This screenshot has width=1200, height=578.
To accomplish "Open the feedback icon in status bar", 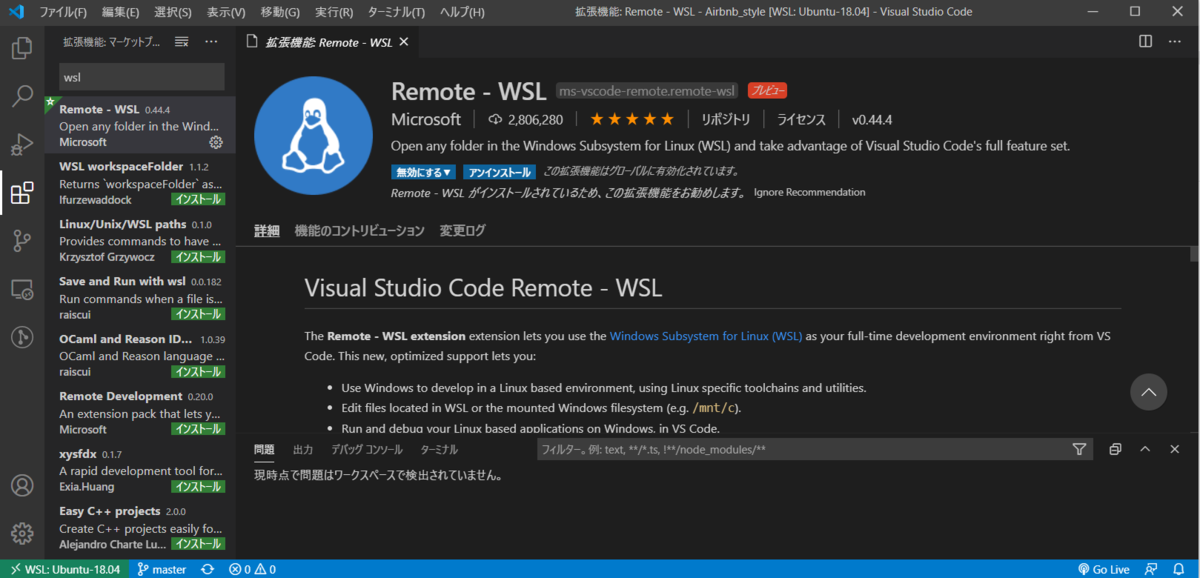I will click(x=1151, y=569).
